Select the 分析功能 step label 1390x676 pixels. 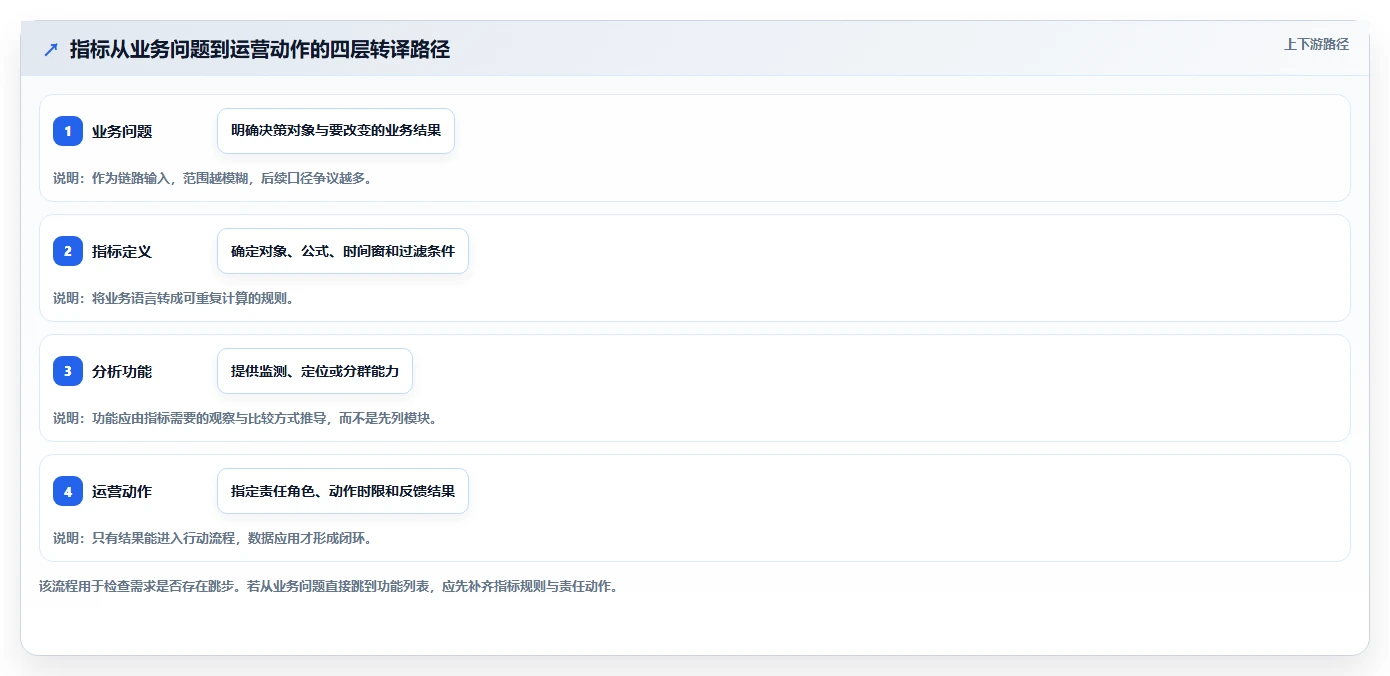(x=122, y=371)
